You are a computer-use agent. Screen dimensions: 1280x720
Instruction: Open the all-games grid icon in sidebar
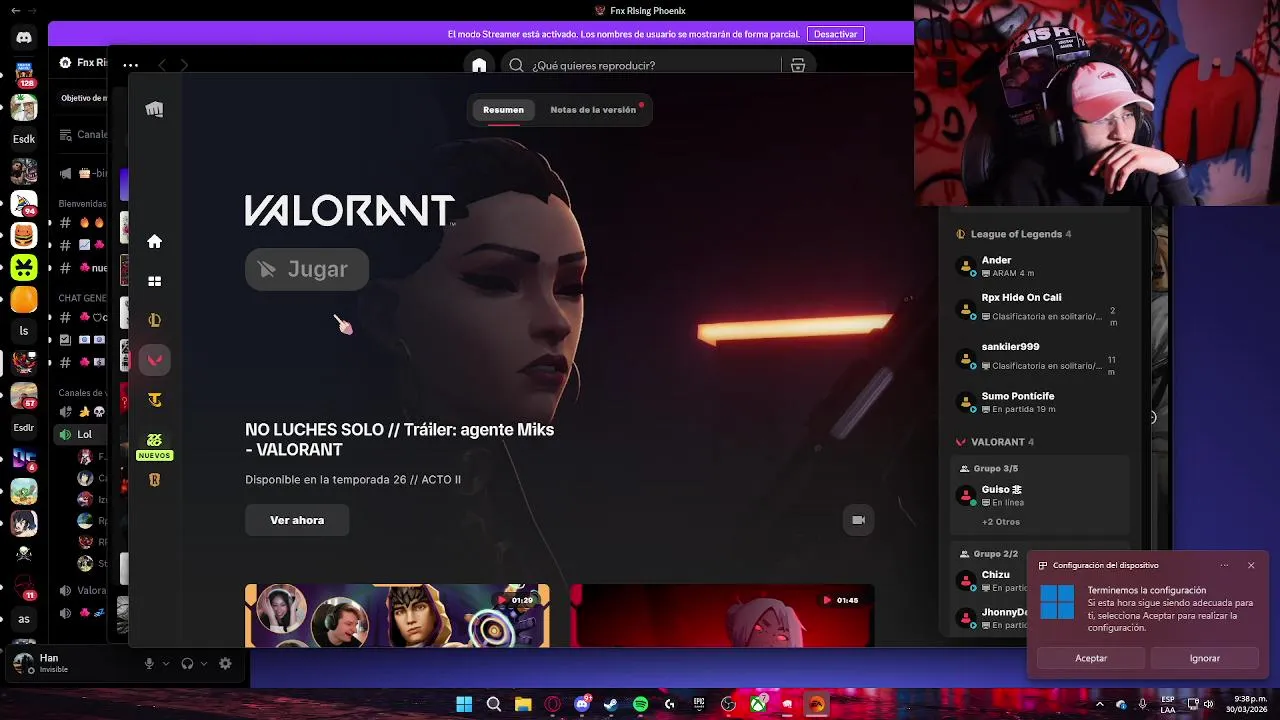154,281
